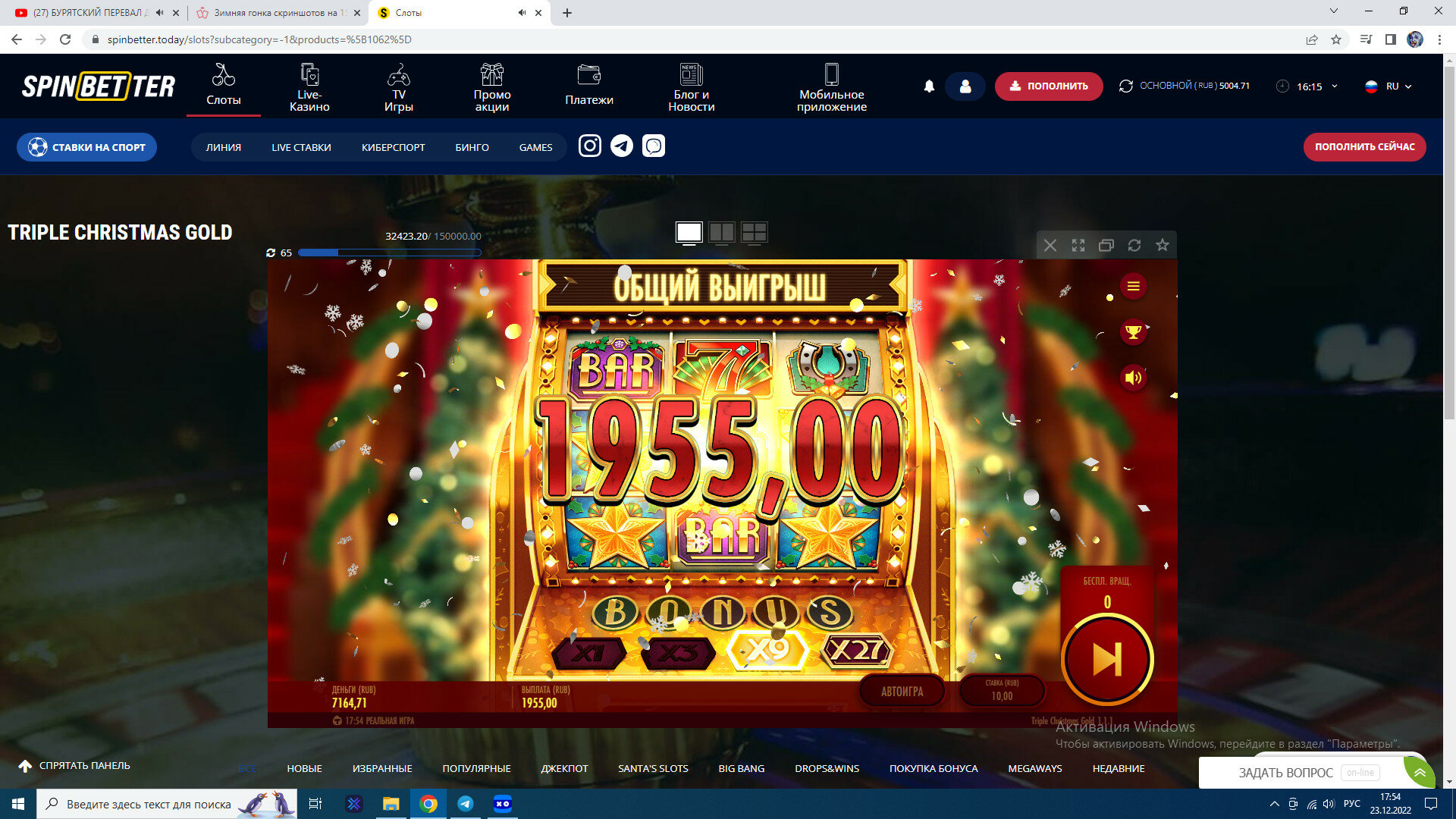The width and height of the screenshot is (1456, 819).
Task: Expand the 16:15 time dropdown
Action: [x=1309, y=86]
